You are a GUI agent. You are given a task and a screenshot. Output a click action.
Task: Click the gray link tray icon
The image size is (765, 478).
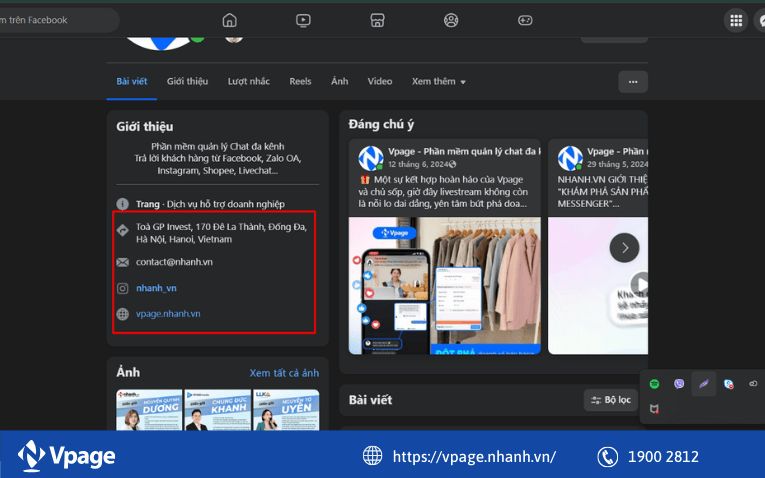pos(753,384)
